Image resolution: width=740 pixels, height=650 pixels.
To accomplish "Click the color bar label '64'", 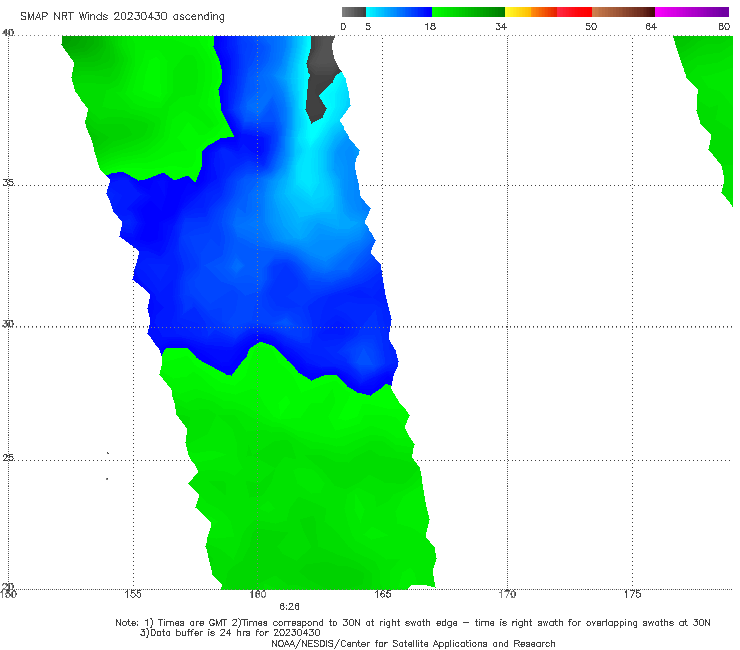I will click(x=651, y=26).
